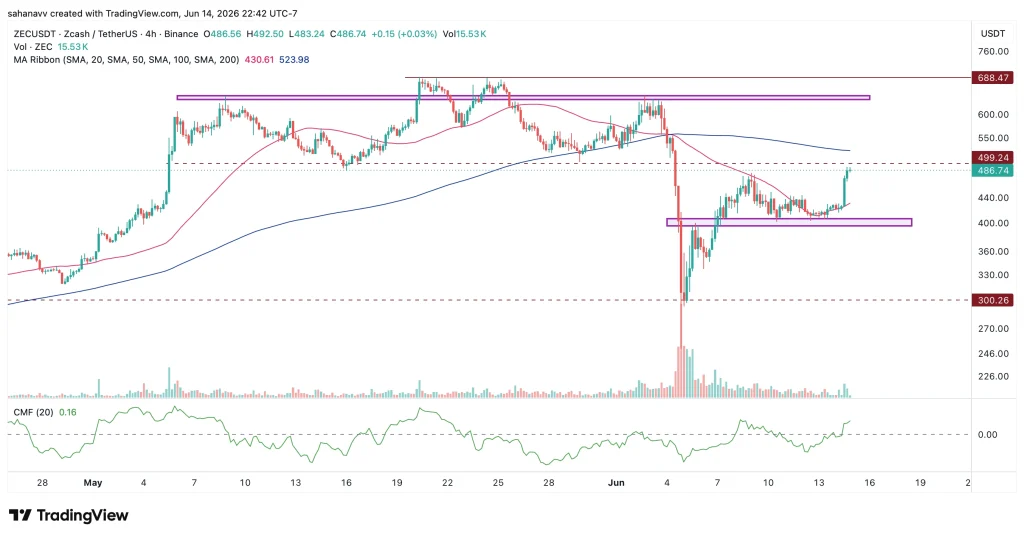Click the high price H492.50
The height and width of the screenshot is (538, 1024).
264,34
